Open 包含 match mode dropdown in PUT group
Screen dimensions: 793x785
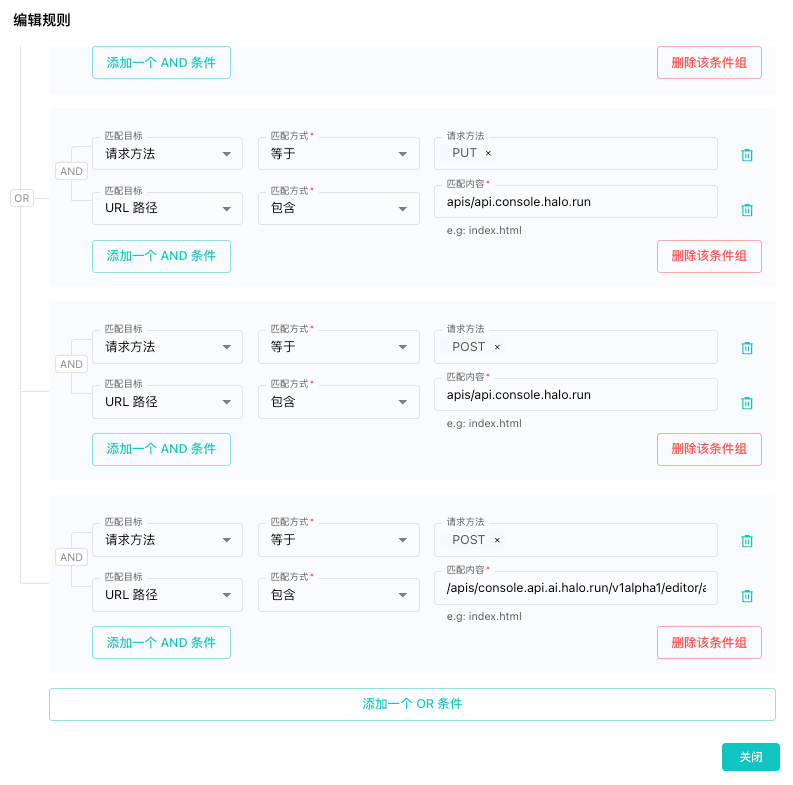pyautogui.click(x=339, y=208)
